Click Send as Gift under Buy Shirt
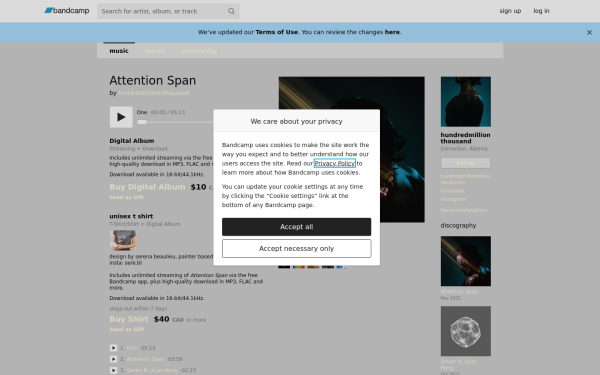The width and height of the screenshot is (600, 375). (127, 329)
